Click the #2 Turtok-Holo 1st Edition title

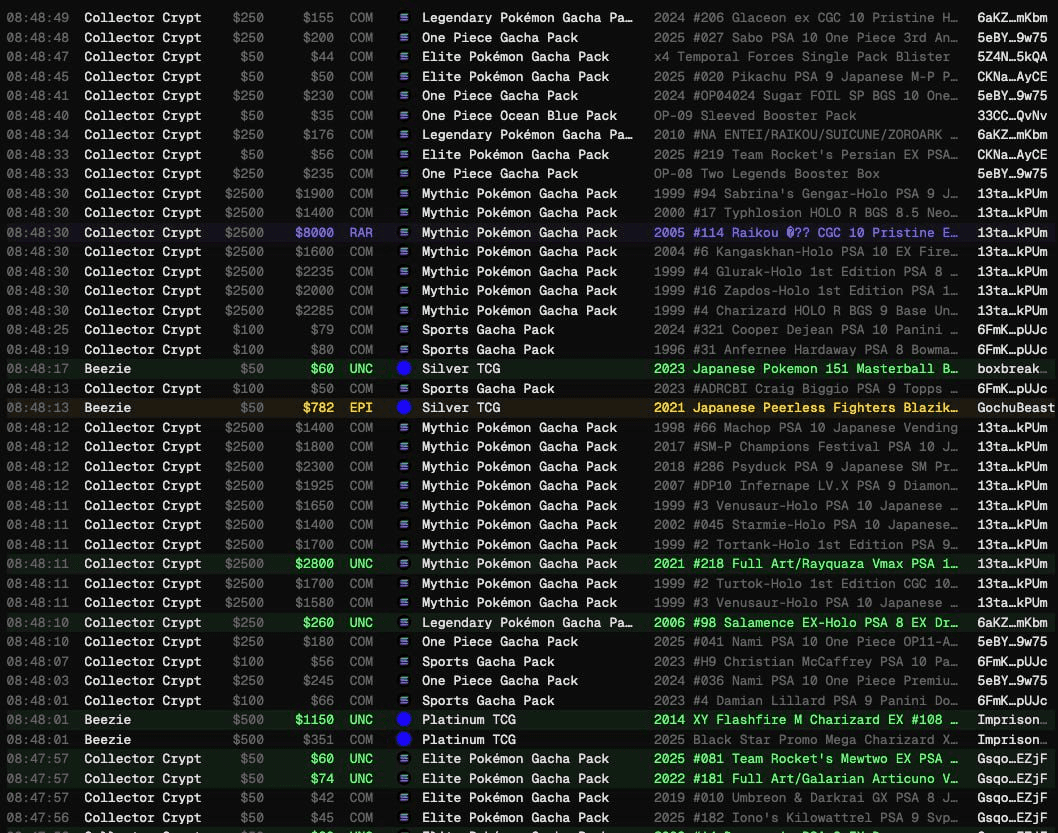pos(806,583)
